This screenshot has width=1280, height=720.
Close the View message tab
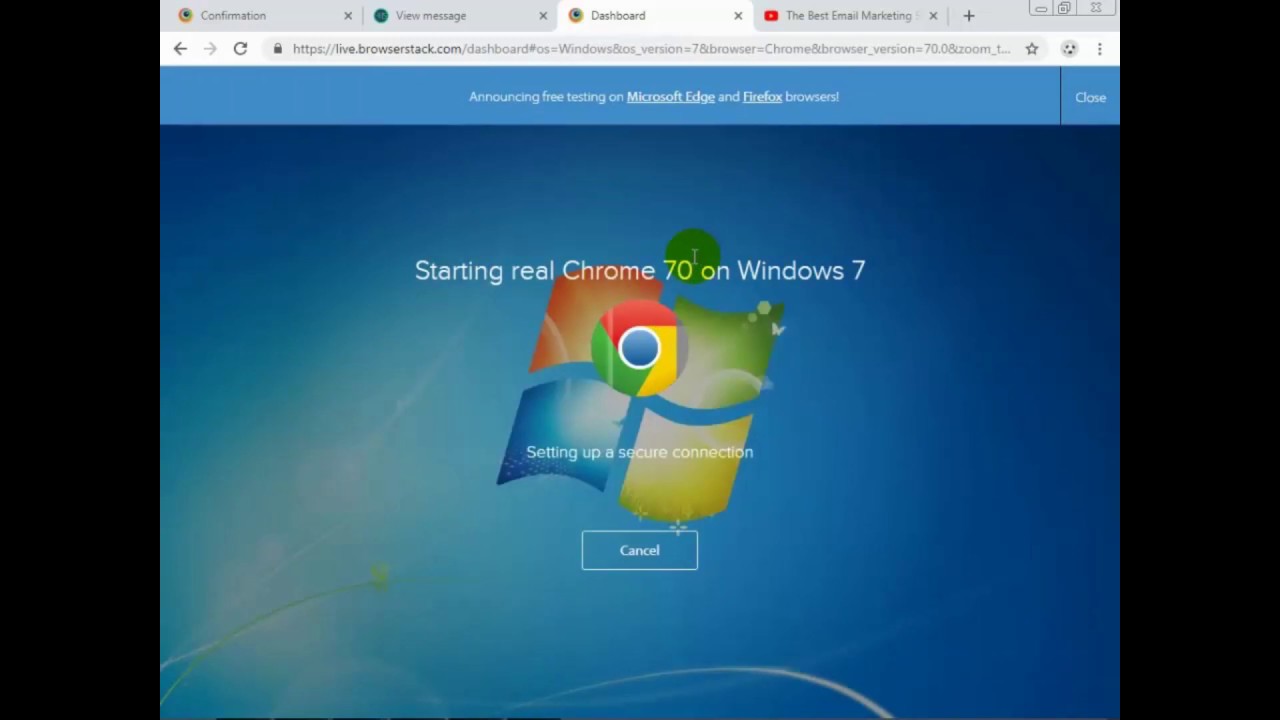pos(543,16)
